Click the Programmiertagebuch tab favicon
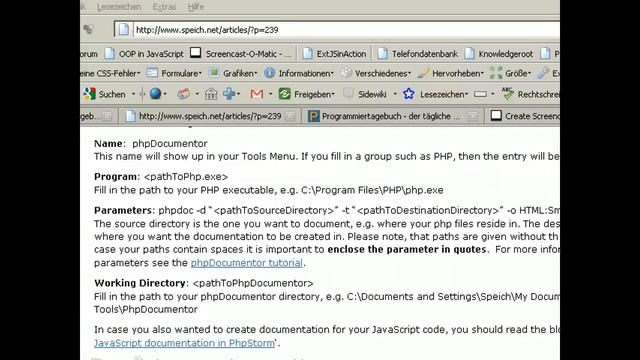Image resolution: width=640 pixels, height=360 pixels. 313,116
